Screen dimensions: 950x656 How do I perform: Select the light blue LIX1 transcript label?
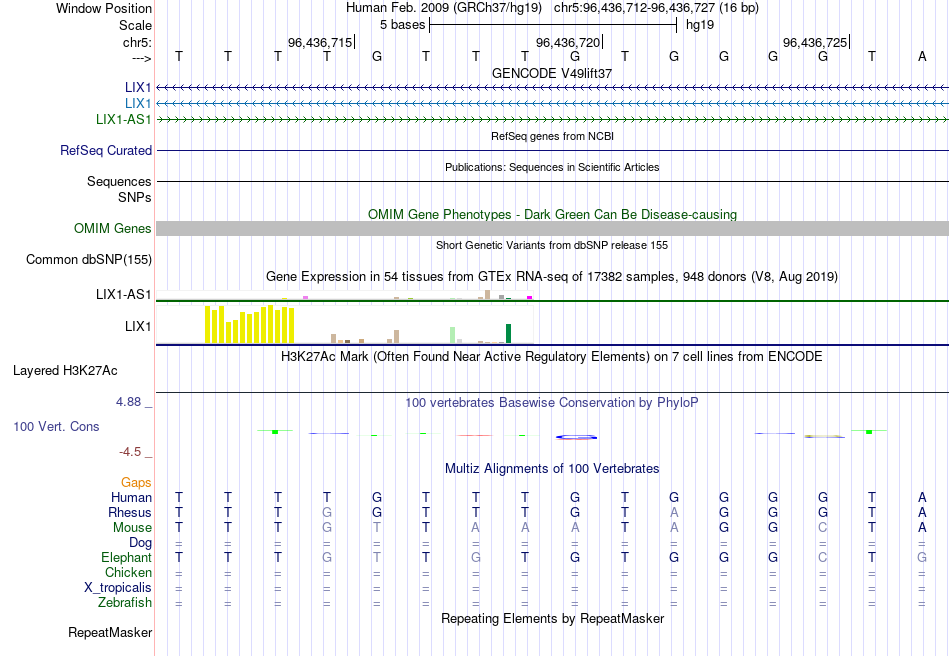click(x=138, y=104)
